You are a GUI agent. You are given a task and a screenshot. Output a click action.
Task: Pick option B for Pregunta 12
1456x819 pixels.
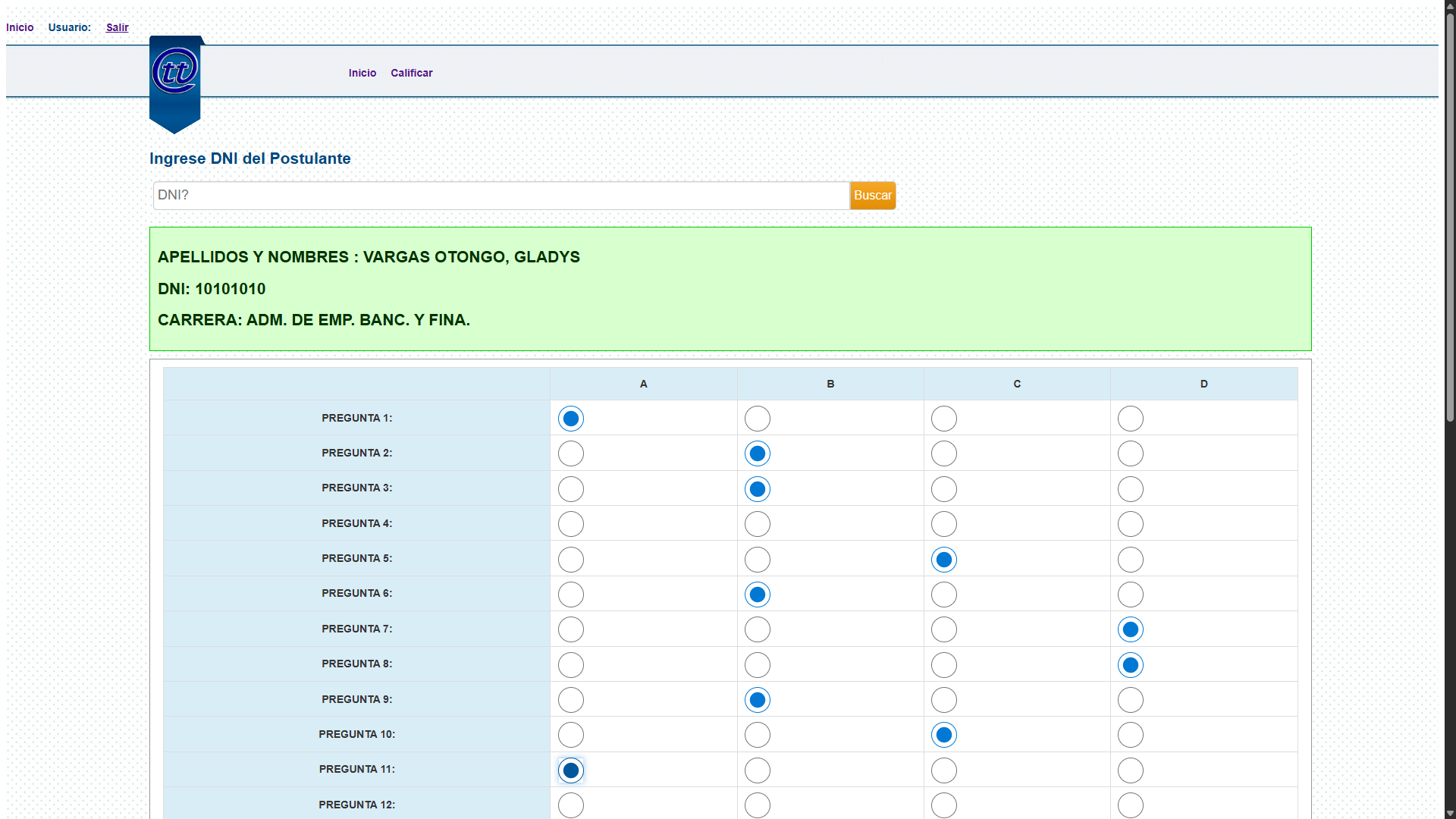(x=758, y=805)
